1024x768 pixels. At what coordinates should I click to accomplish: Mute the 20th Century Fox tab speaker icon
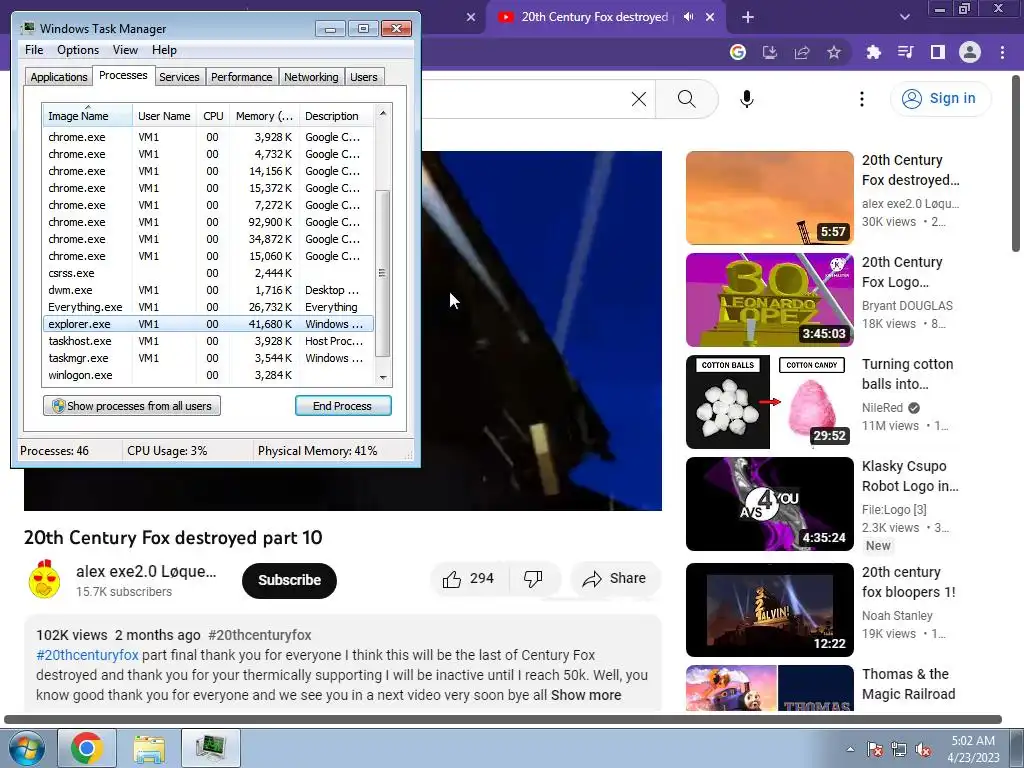coord(688,17)
